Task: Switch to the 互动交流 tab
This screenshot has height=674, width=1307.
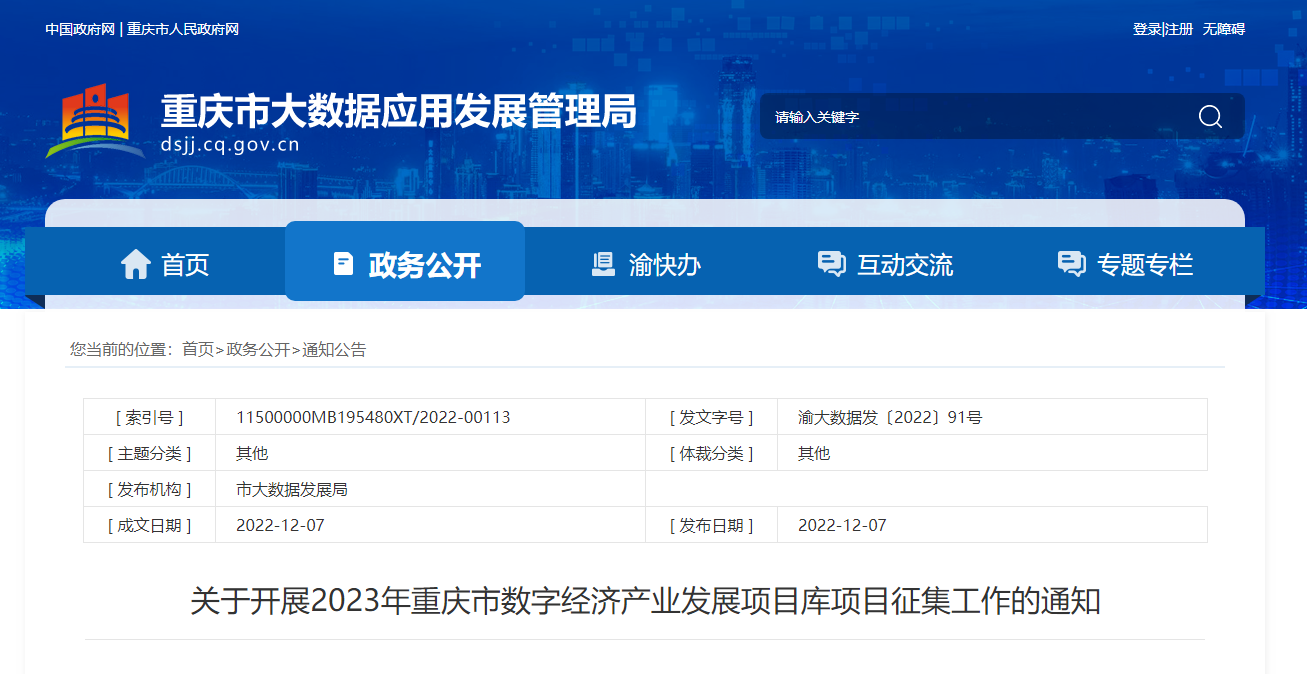Action: [x=904, y=265]
